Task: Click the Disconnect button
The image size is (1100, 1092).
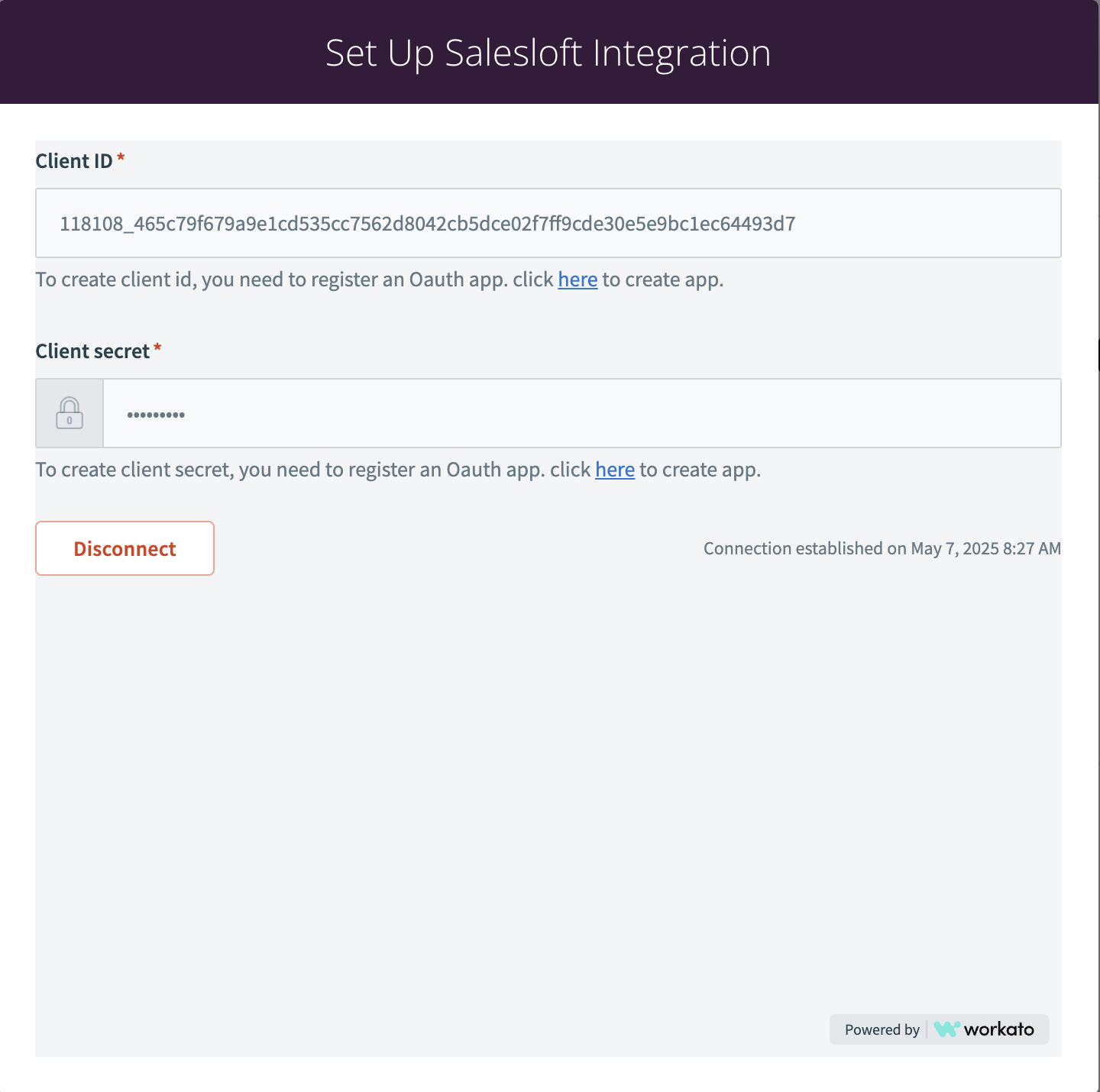Action: pos(125,548)
